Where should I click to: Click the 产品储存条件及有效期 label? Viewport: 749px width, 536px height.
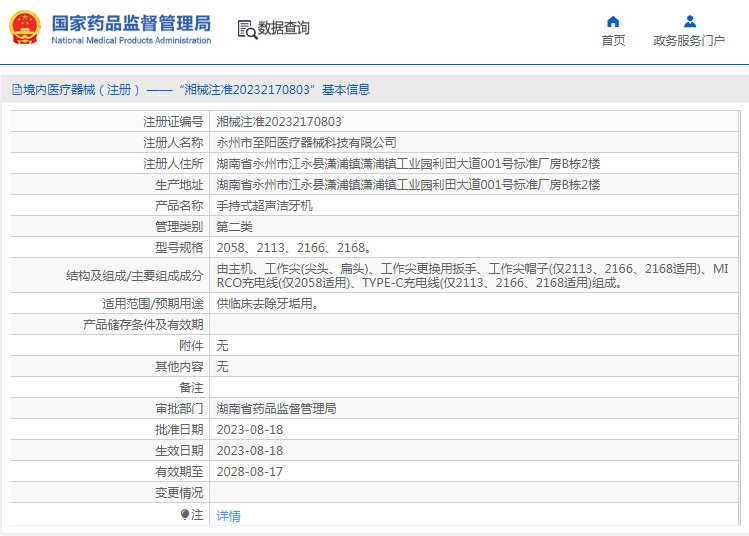tap(143, 325)
